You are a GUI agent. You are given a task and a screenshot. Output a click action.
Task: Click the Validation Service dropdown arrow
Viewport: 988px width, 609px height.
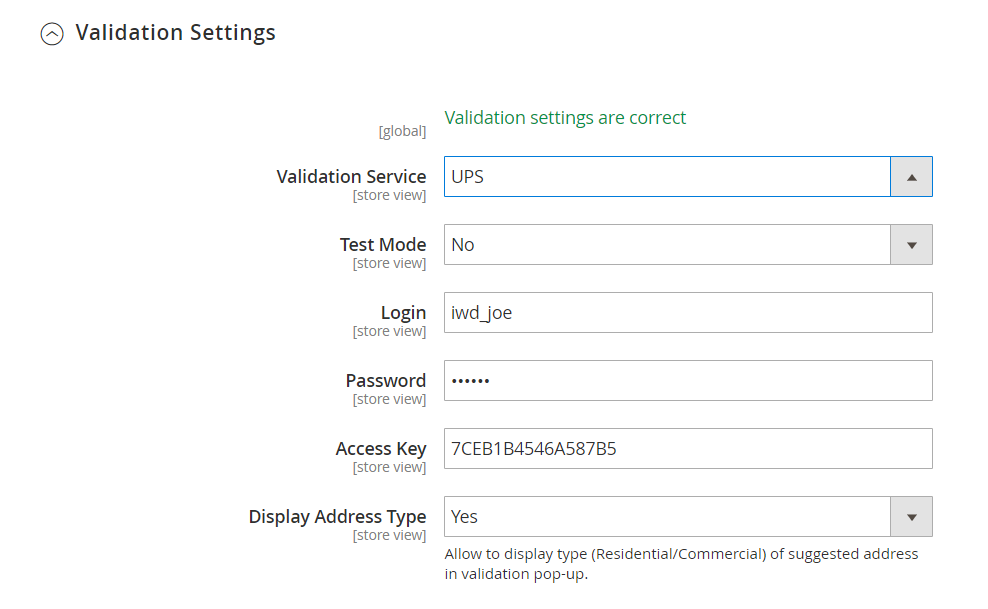[x=911, y=177]
